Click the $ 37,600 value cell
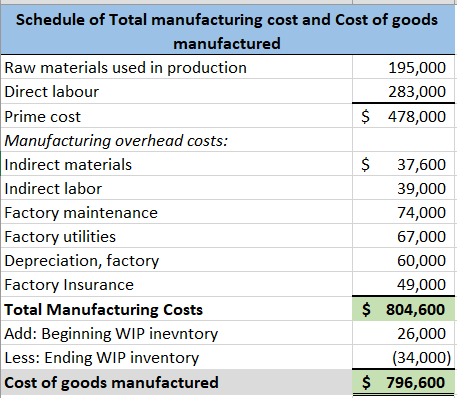This screenshot has width=457, height=398. pyautogui.click(x=403, y=164)
